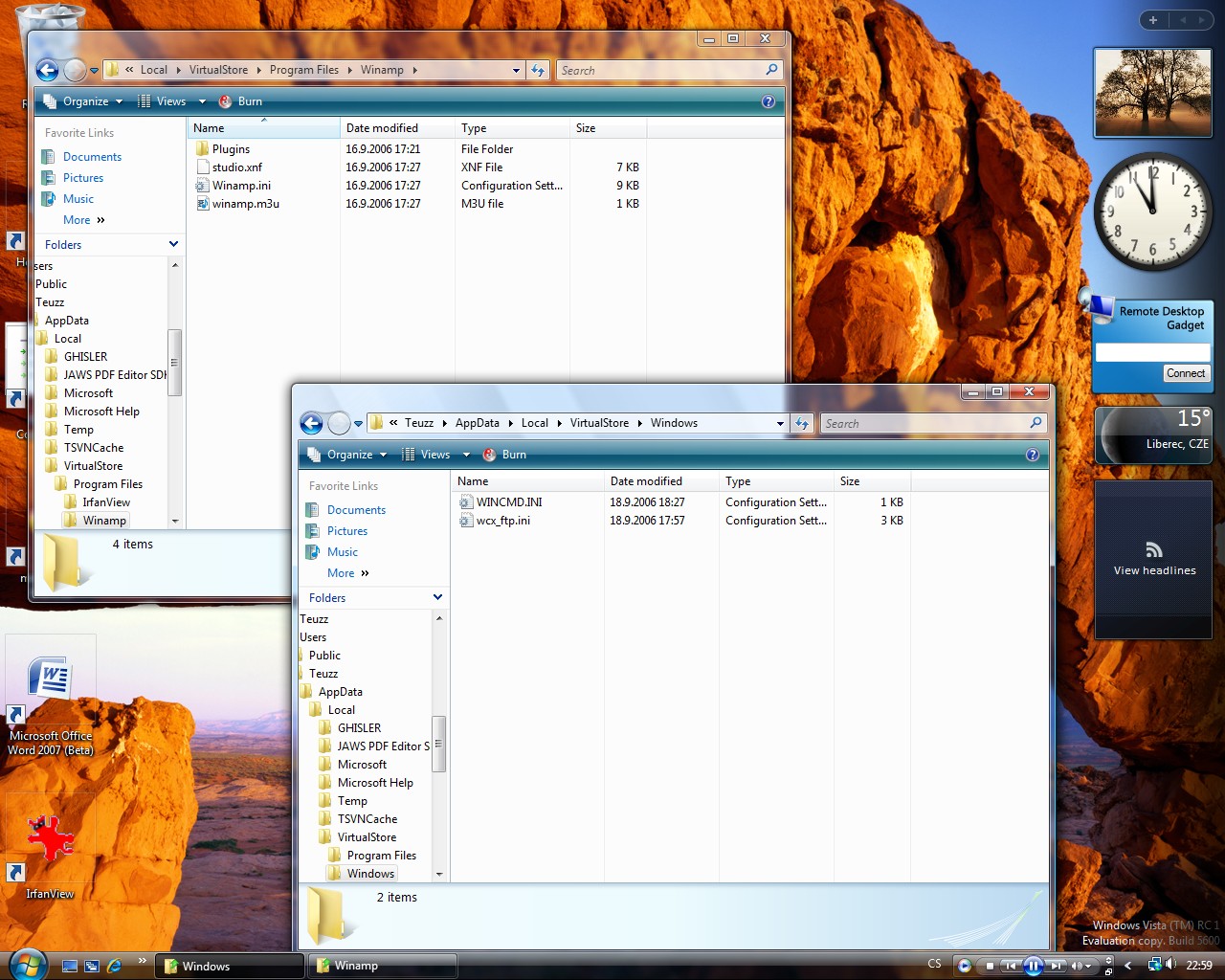Collapse the Folders pane in the Winamp window
The width and height of the screenshot is (1225, 980).
[173, 244]
